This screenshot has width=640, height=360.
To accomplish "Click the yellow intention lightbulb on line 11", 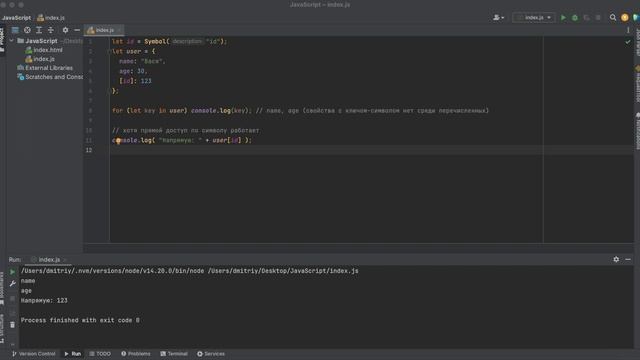I will click(x=118, y=140).
